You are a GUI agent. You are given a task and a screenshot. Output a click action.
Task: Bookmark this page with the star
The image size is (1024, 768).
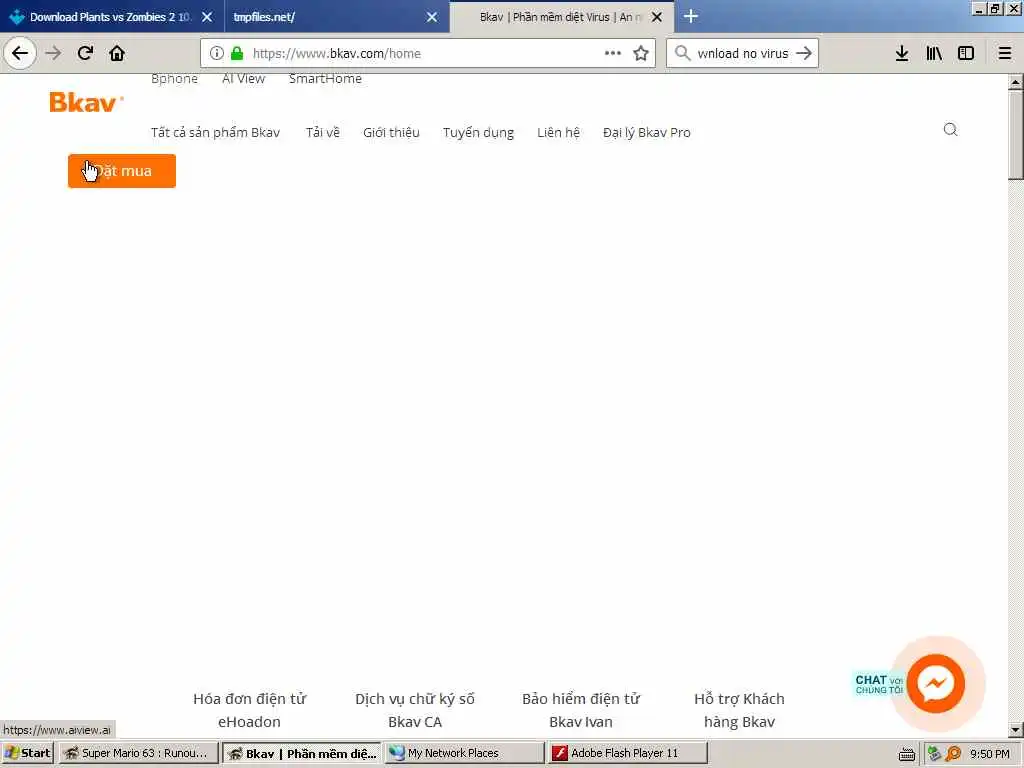point(641,53)
